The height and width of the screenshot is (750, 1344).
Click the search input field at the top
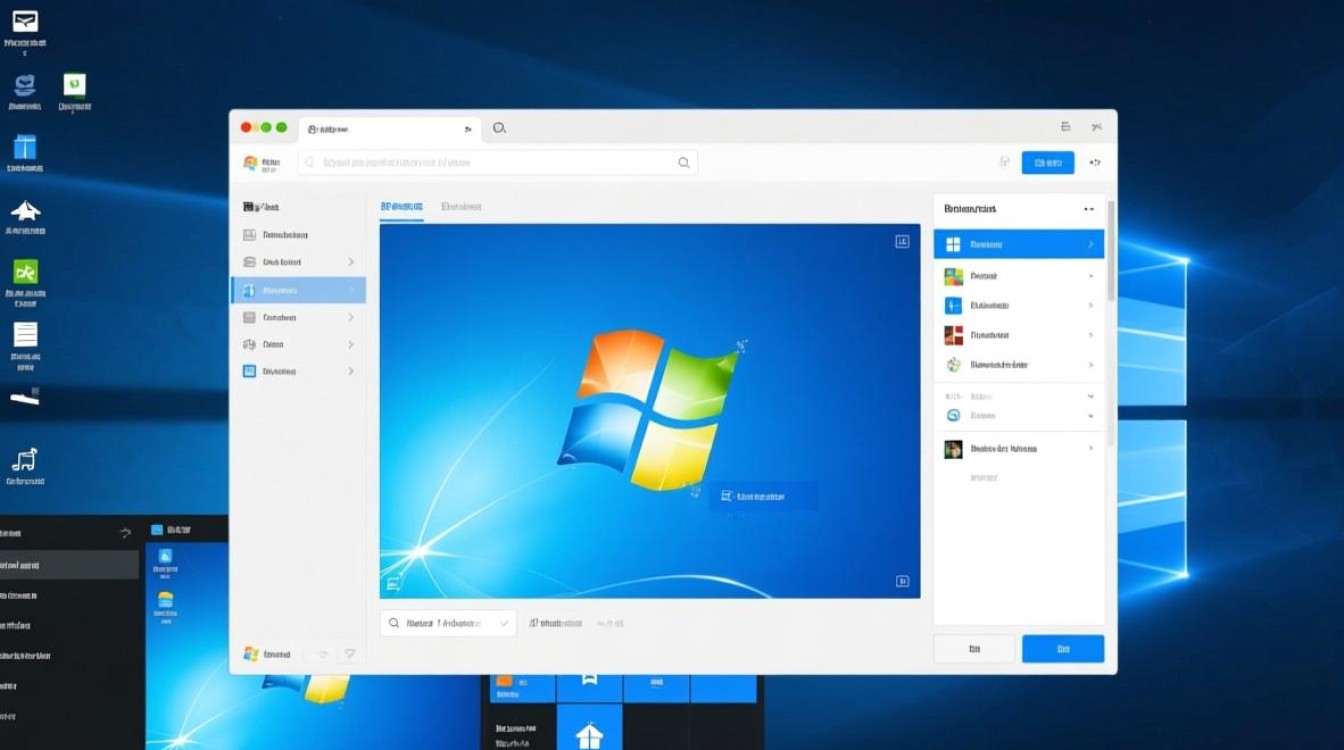click(x=497, y=162)
